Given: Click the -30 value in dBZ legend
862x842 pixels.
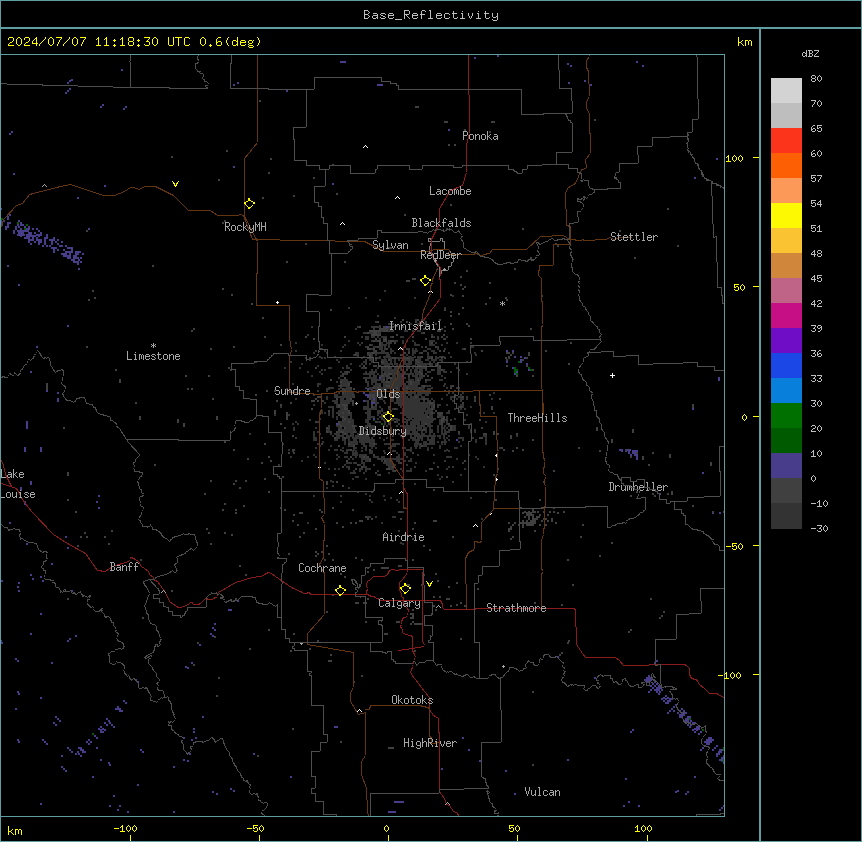Looking at the screenshot, I should point(819,529).
